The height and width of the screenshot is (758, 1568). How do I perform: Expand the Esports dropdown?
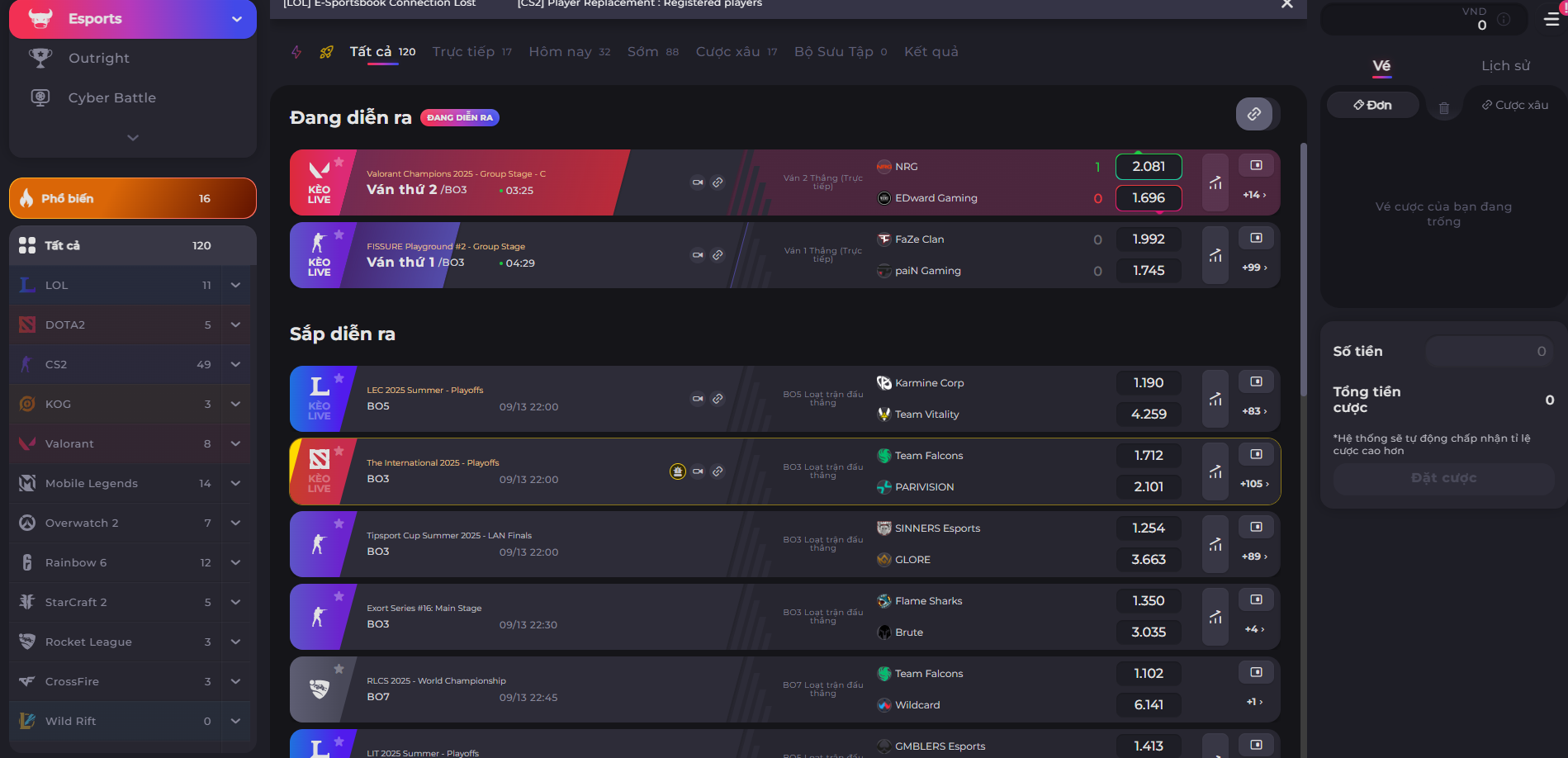point(237,19)
